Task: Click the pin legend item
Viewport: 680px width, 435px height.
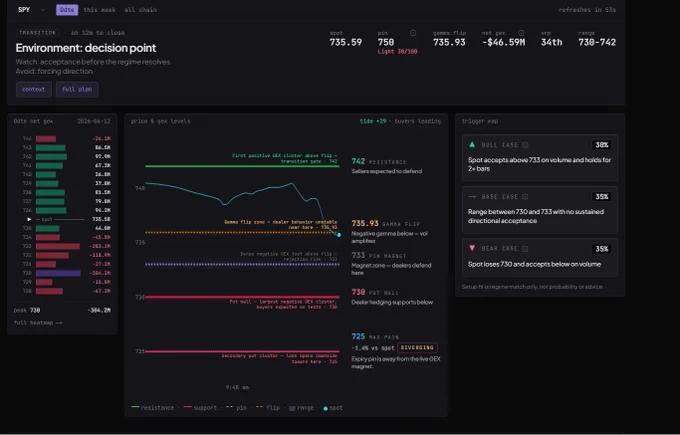Action: pyautogui.click(x=236, y=408)
